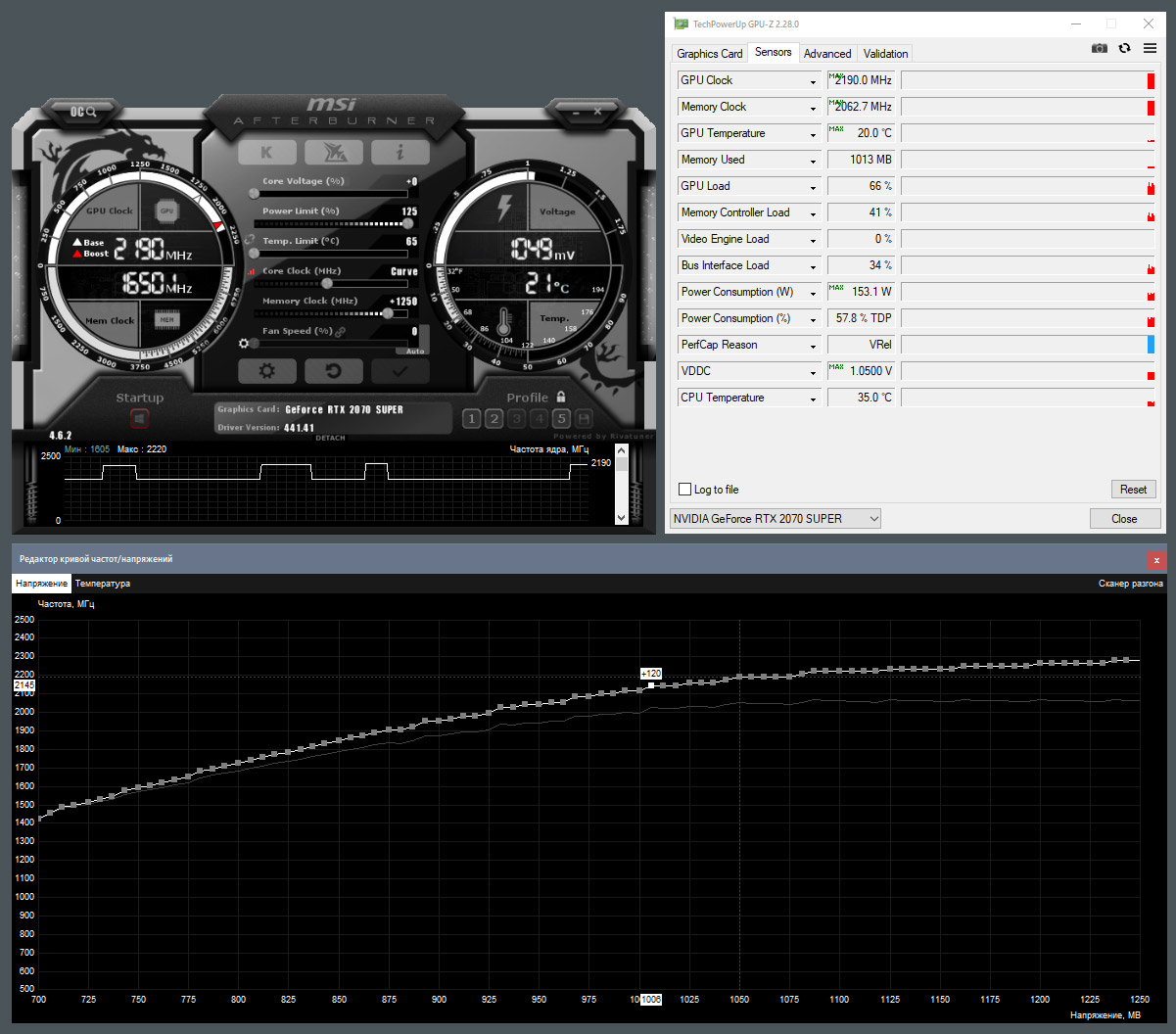Image resolution: width=1176 pixels, height=1034 pixels.
Task: Expand the Memory Clock sensor dropdown
Action: 813,108
